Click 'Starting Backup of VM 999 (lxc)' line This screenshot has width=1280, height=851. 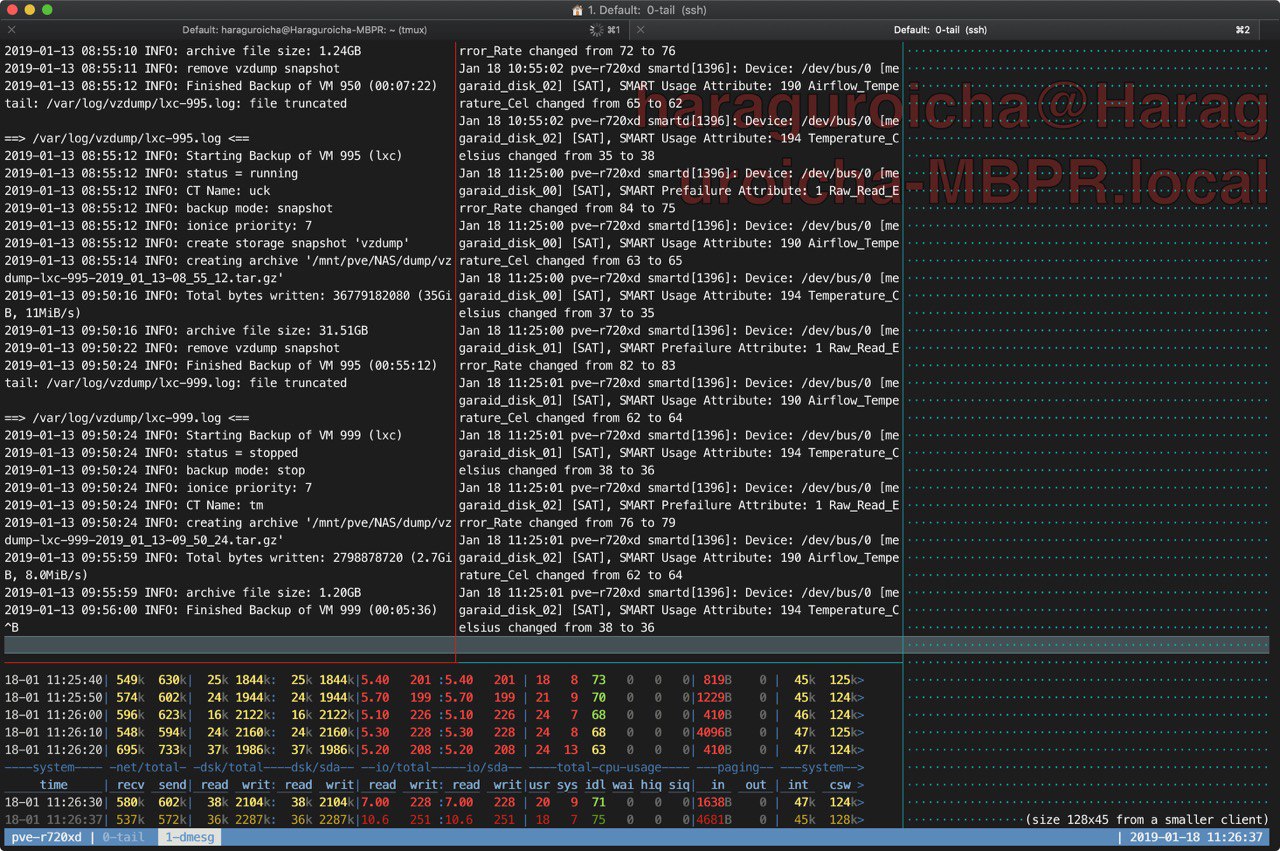pyautogui.click(x=203, y=436)
